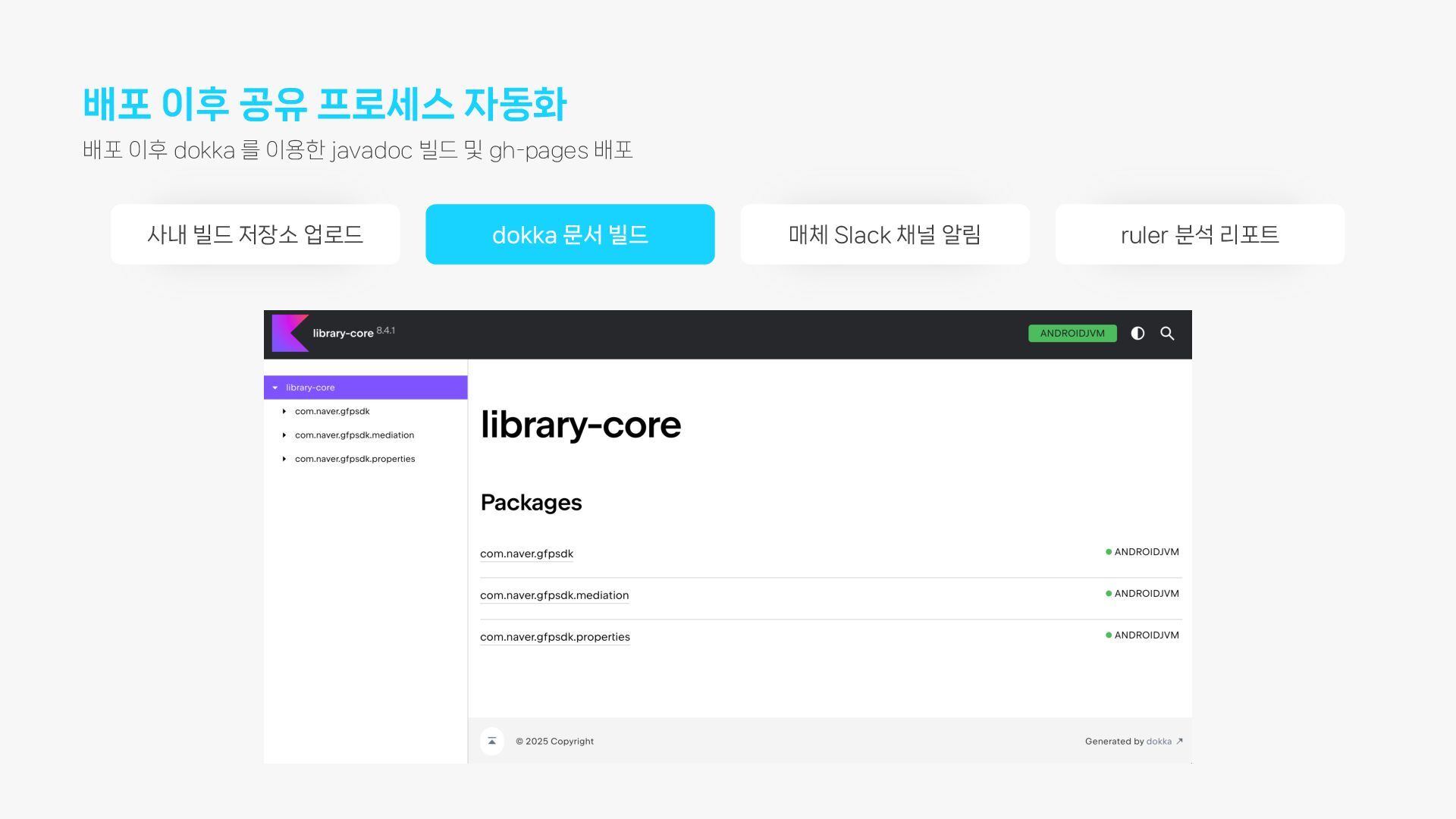The height and width of the screenshot is (819, 1456).
Task: Select dokka 문서 빌드 tab
Action: [570, 234]
